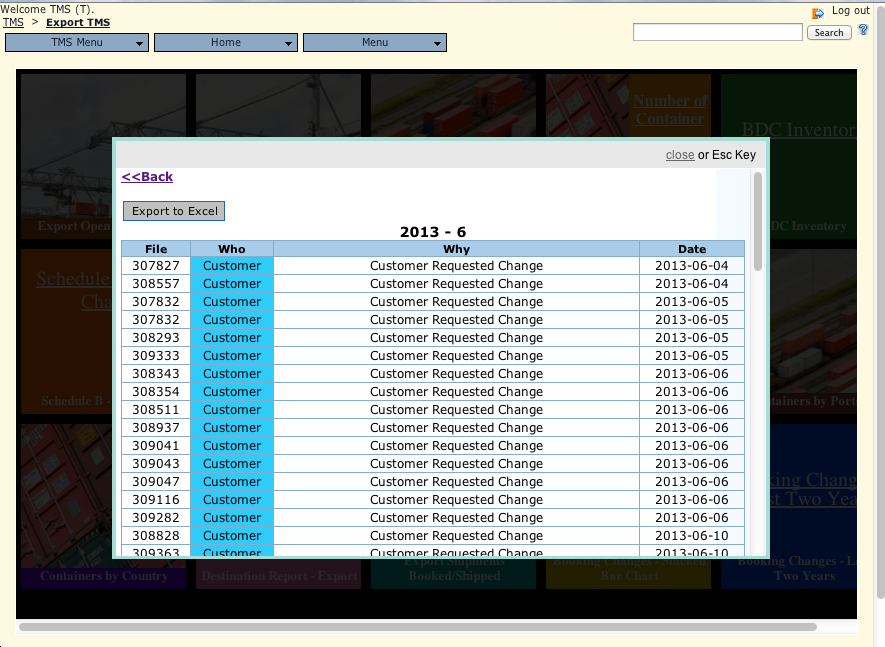The height and width of the screenshot is (647, 885).
Task: Focus the search text field
Action: click(717, 33)
